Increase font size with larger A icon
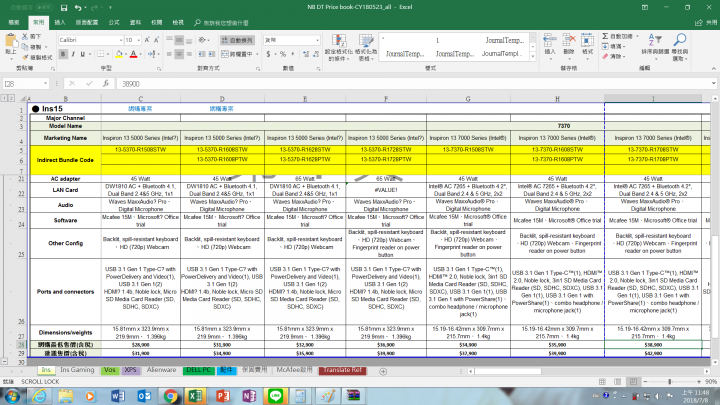The width and height of the screenshot is (720, 405). [x=147, y=40]
